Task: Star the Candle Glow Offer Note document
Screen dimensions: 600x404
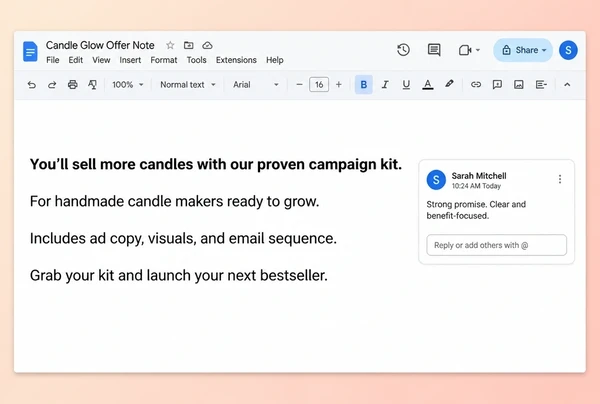Action: point(170,46)
